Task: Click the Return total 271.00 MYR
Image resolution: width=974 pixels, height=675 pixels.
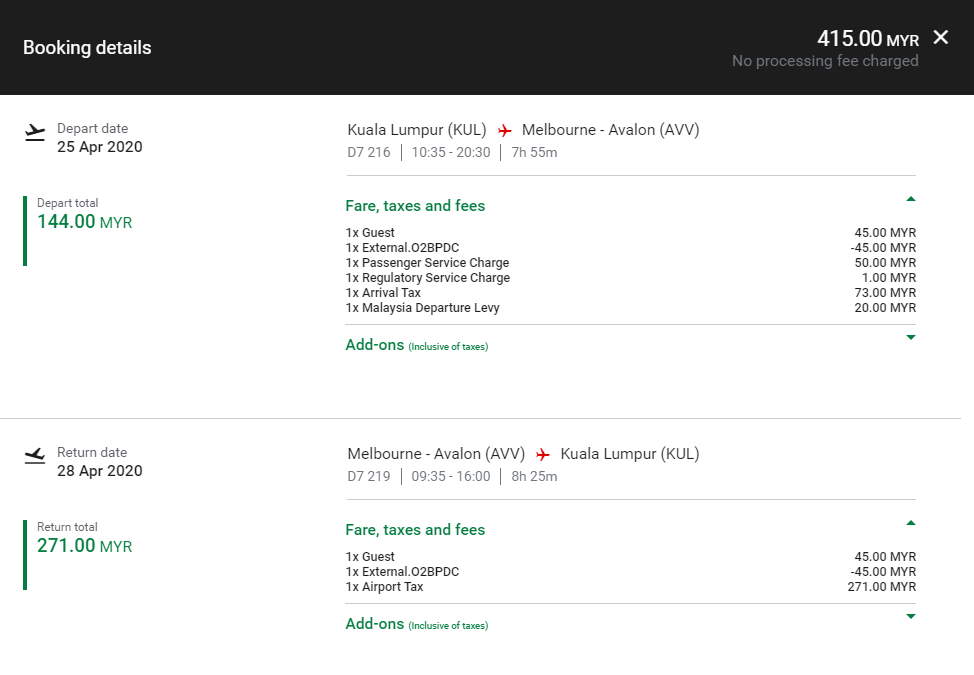Action: (84, 546)
